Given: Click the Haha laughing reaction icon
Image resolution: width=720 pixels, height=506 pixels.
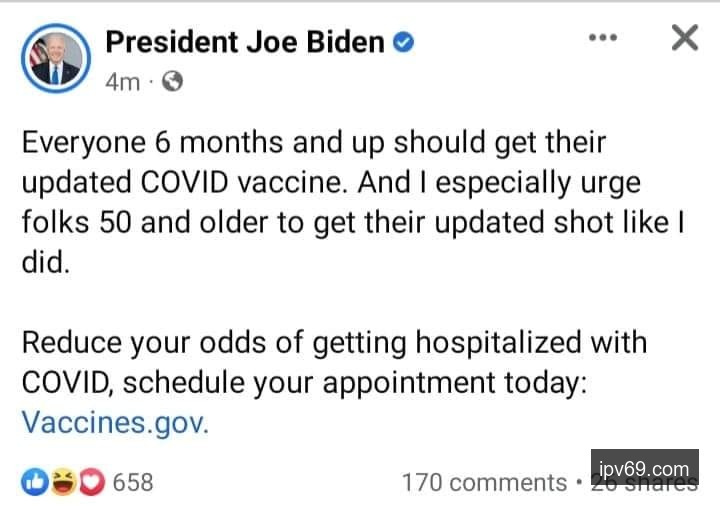Looking at the screenshot, I should (x=64, y=483).
